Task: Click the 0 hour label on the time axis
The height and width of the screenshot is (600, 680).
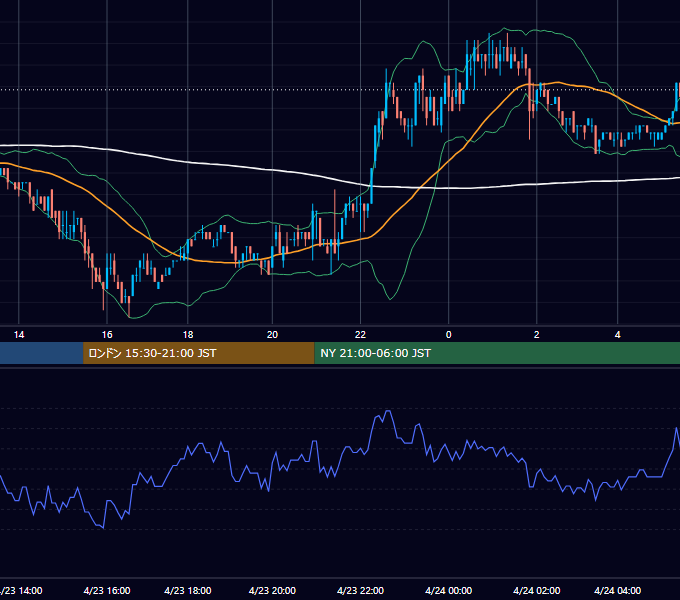Action: click(448, 335)
